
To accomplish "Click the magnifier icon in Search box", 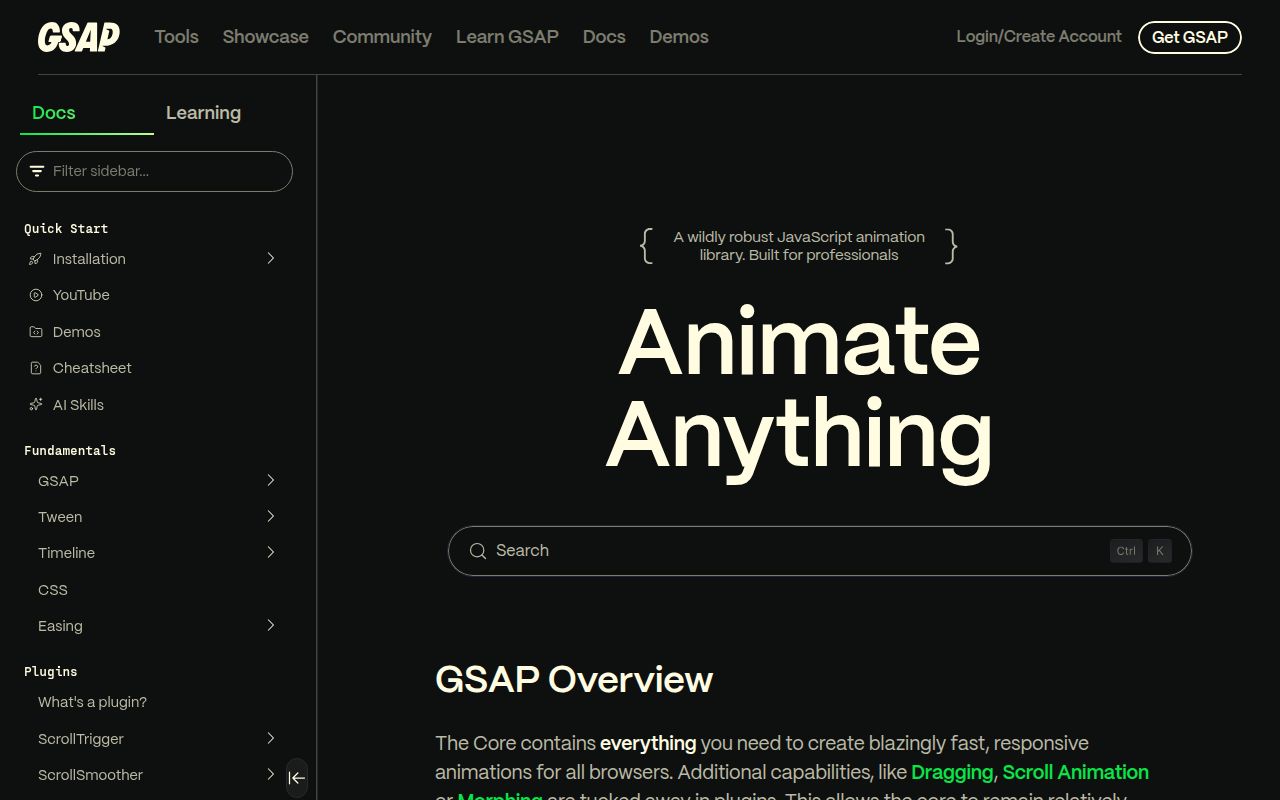I will click(478, 551).
